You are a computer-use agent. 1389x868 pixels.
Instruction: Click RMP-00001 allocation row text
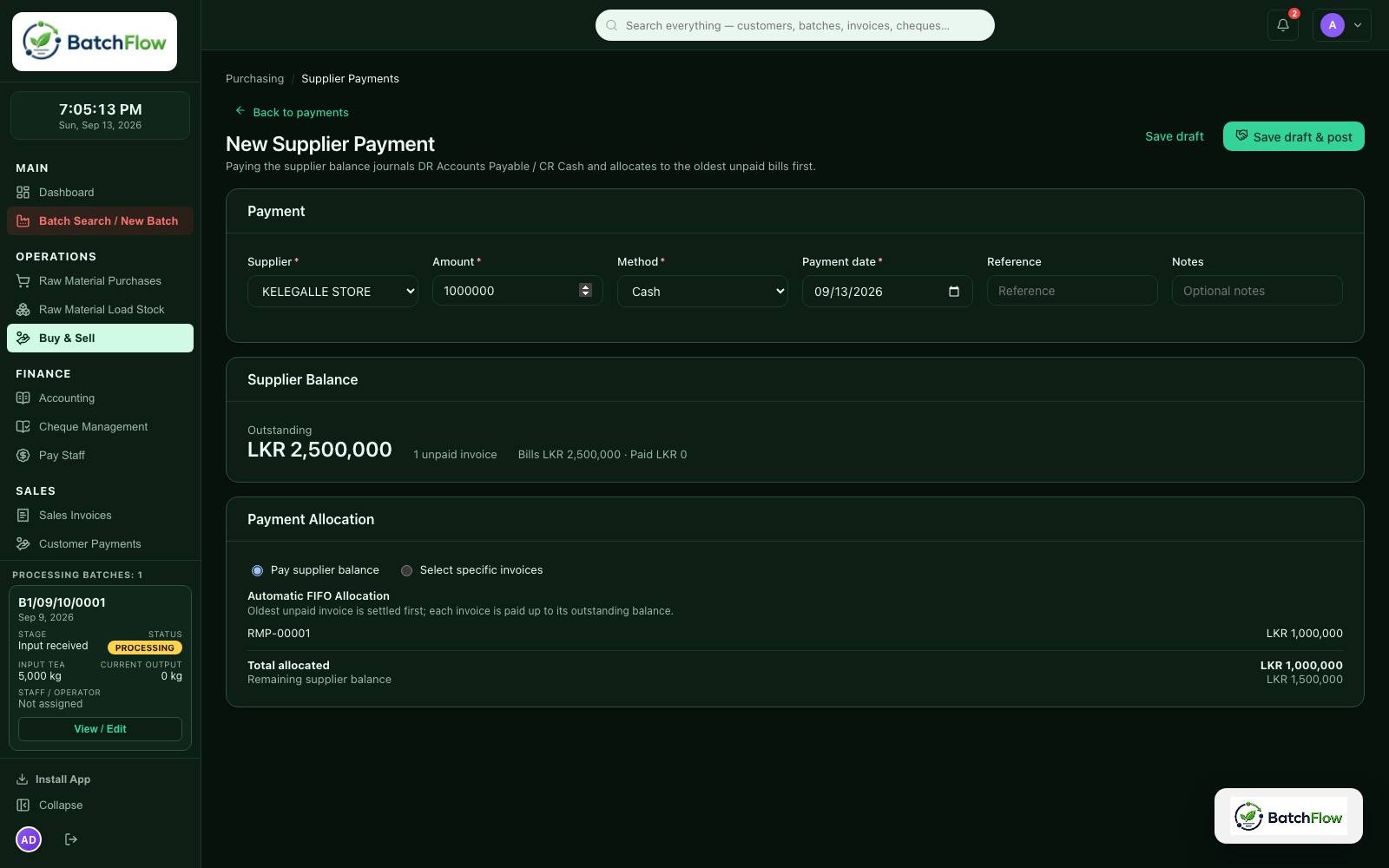(279, 634)
